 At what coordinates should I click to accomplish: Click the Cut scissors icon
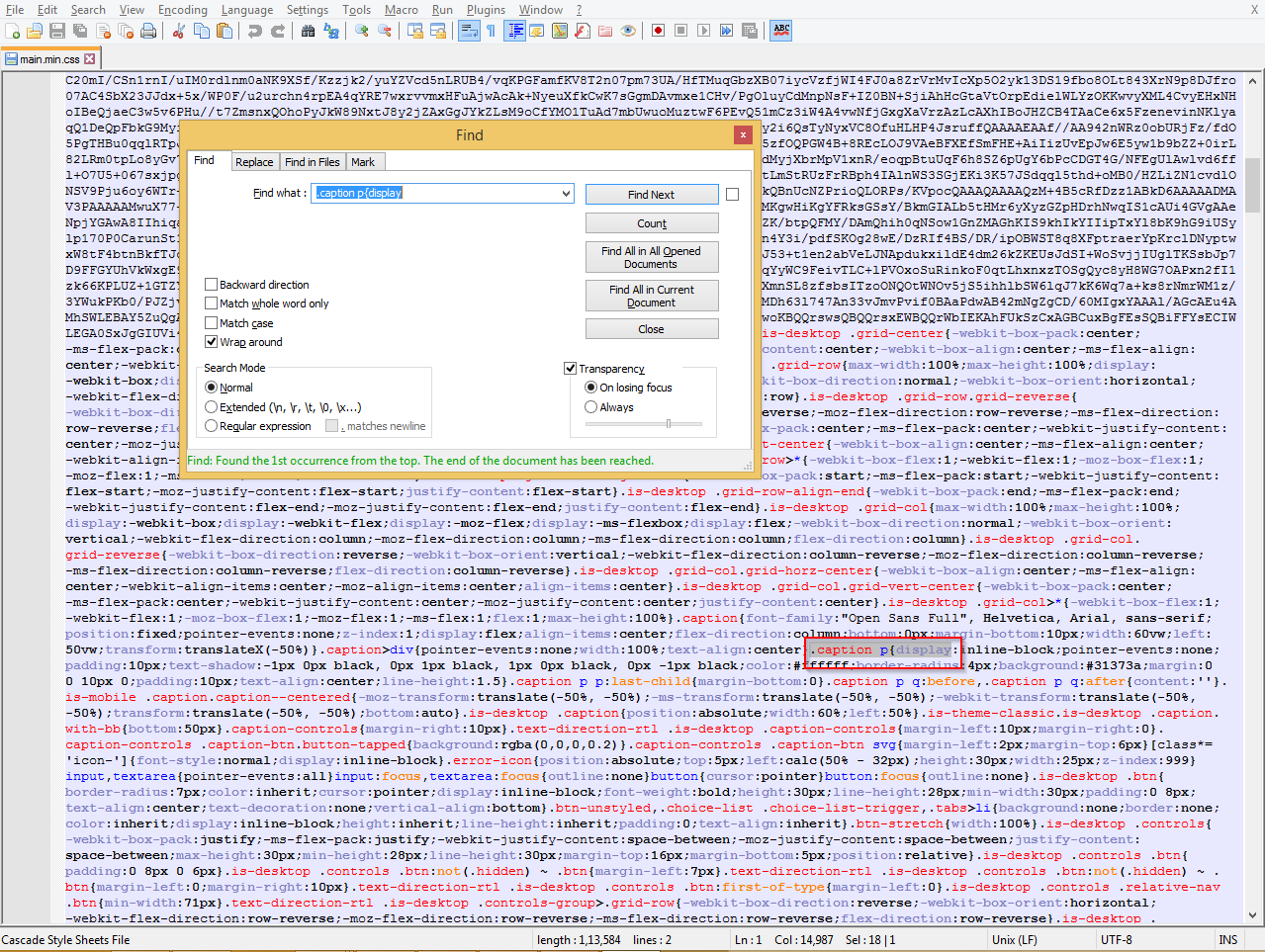click(x=179, y=31)
